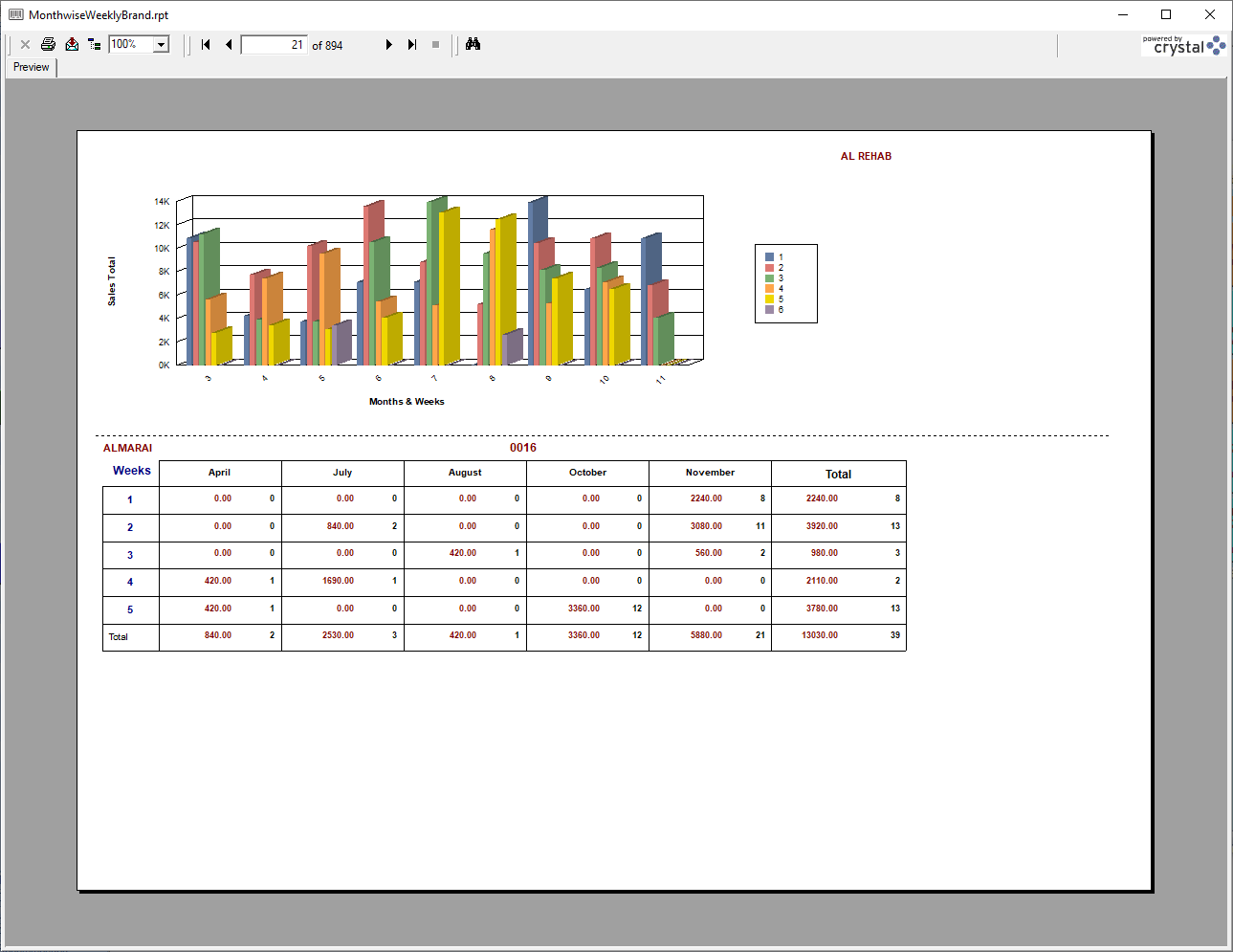Click the grand total count 39
This screenshot has width=1233, height=952.
coord(895,635)
